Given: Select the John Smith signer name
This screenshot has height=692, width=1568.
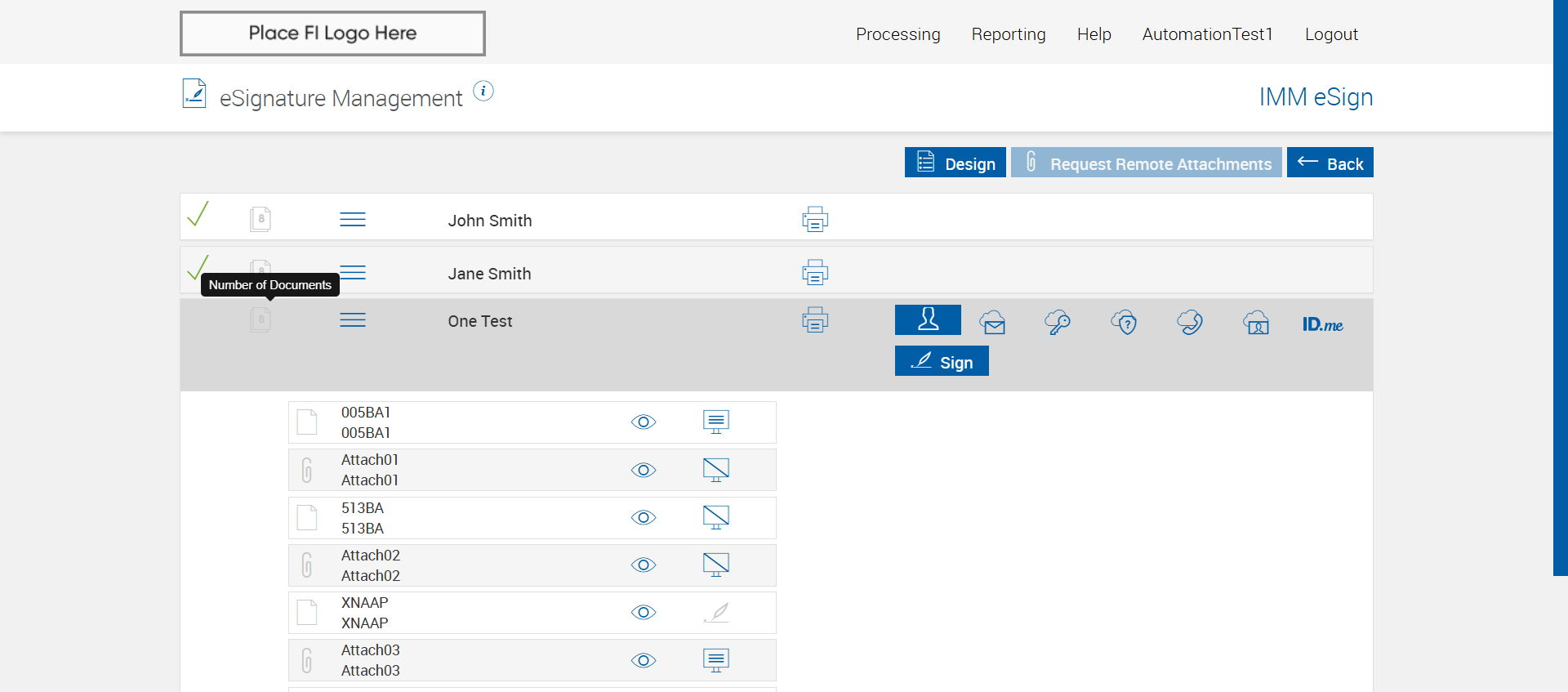Looking at the screenshot, I should point(490,221).
